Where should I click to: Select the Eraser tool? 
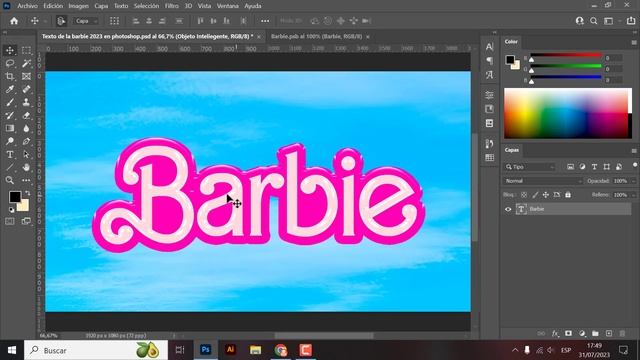26,116
